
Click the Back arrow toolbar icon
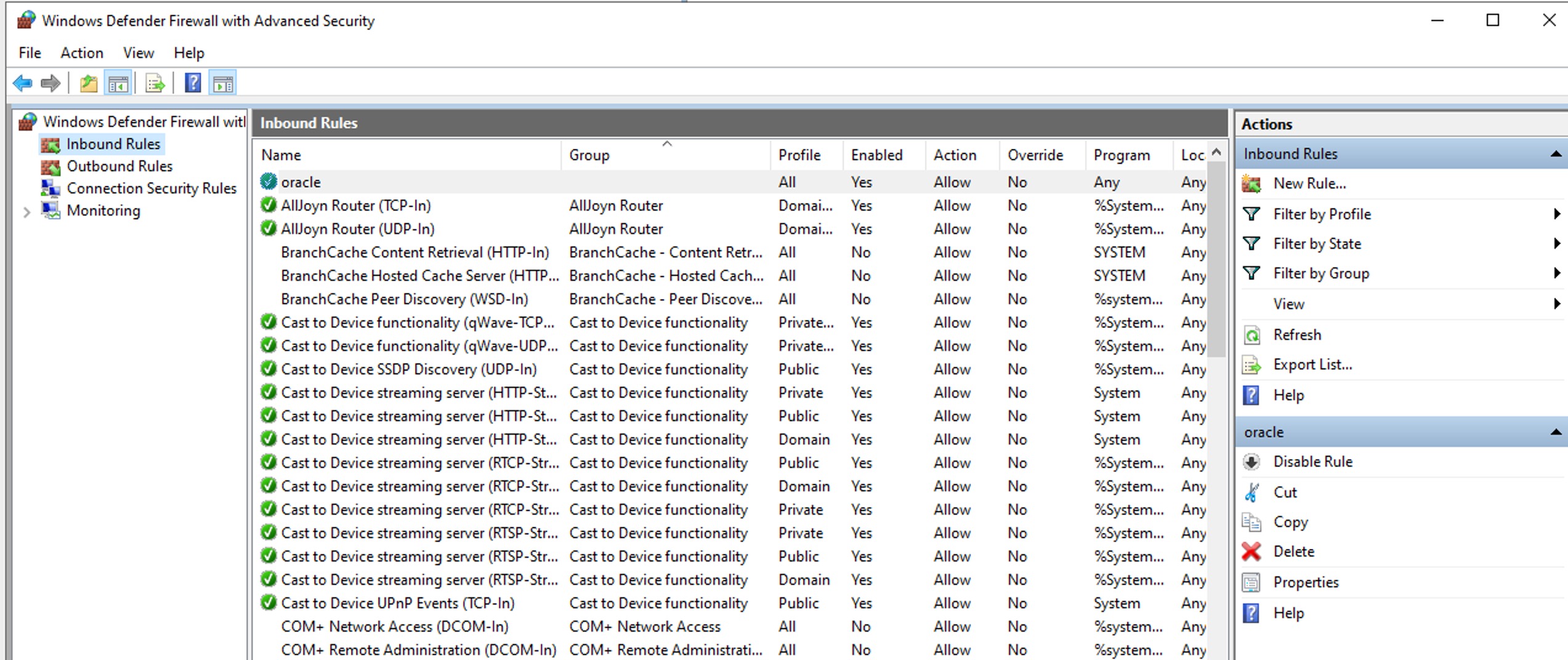pyautogui.click(x=23, y=83)
